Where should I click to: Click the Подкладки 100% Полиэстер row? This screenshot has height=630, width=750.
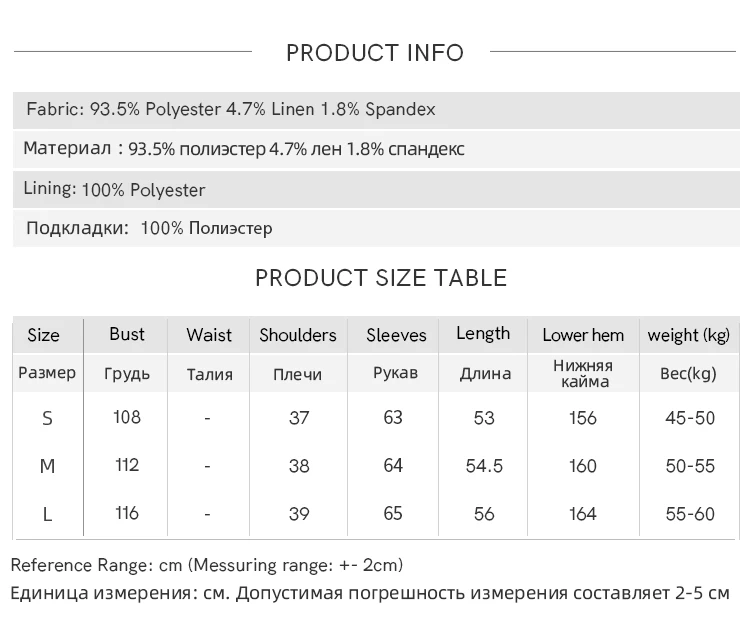click(x=149, y=228)
